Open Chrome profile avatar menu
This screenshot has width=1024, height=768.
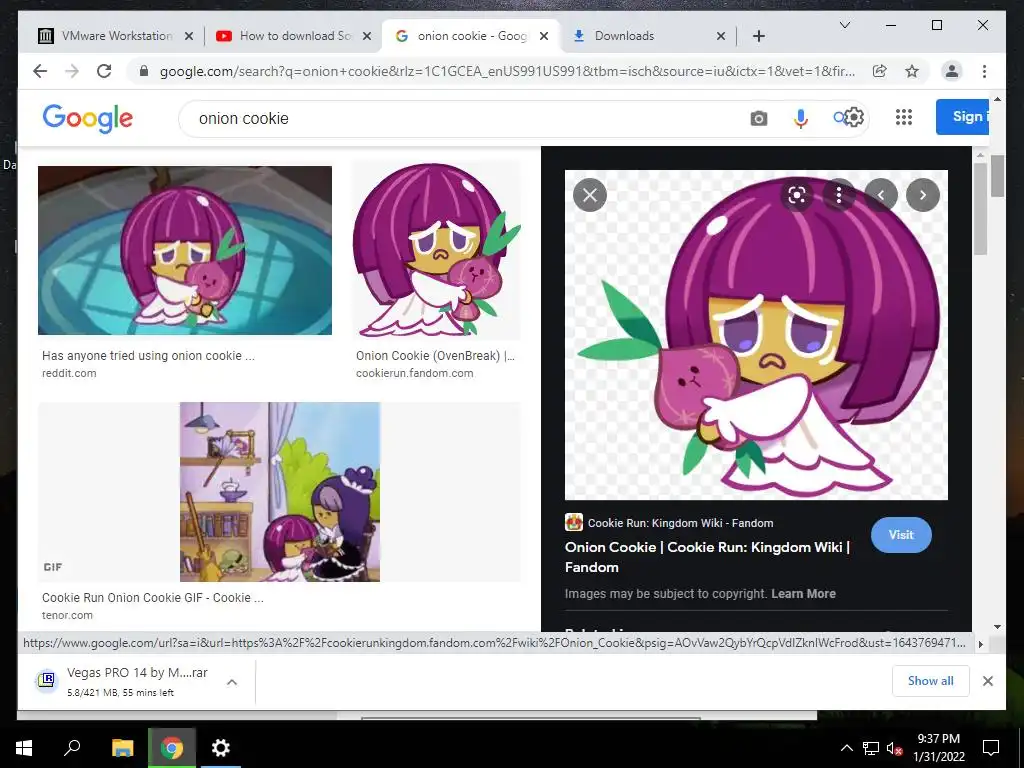click(952, 71)
